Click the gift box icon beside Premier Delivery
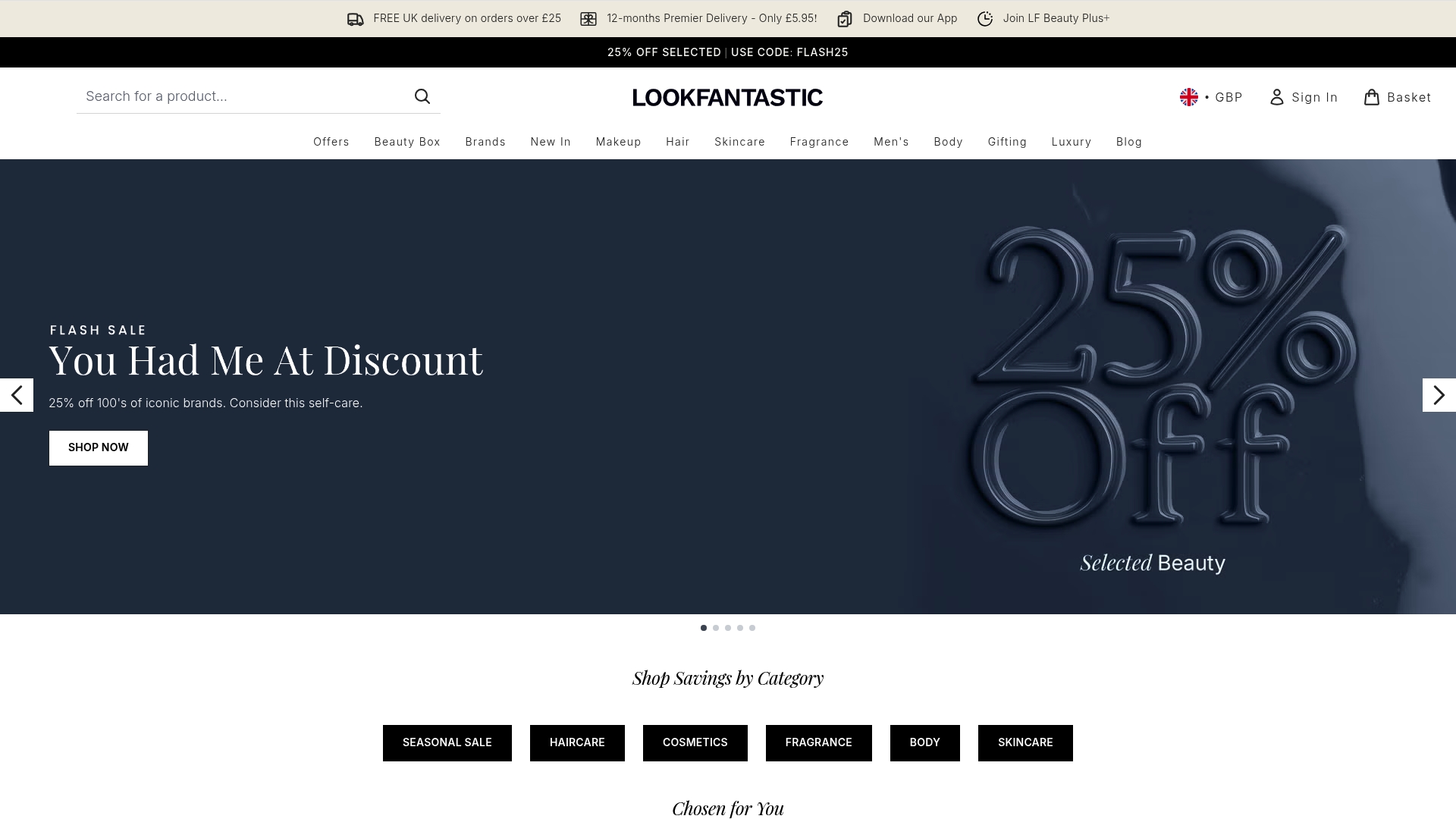 click(588, 18)
